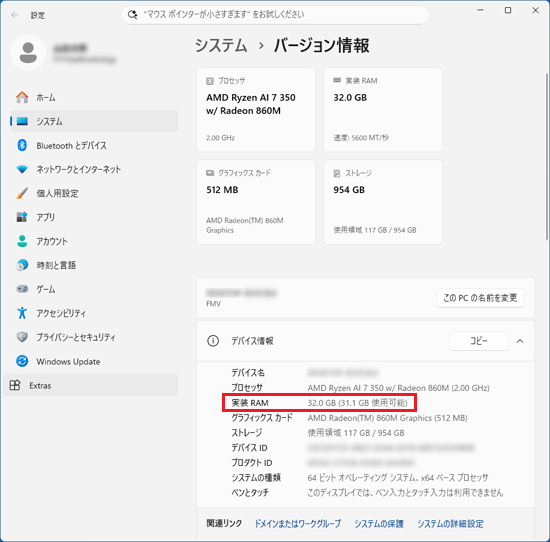Click the privacy shield icon

(x=22, y=337)
